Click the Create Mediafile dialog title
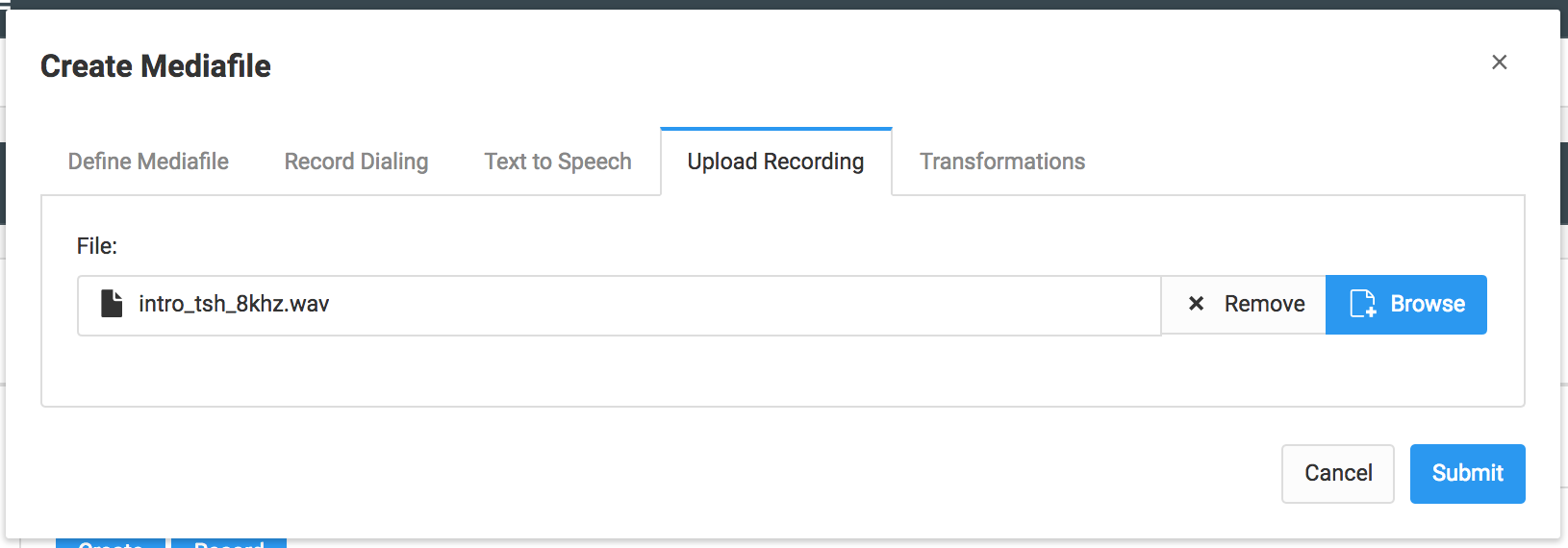This screenshot has height=548, width=1568. coord(156,66)
